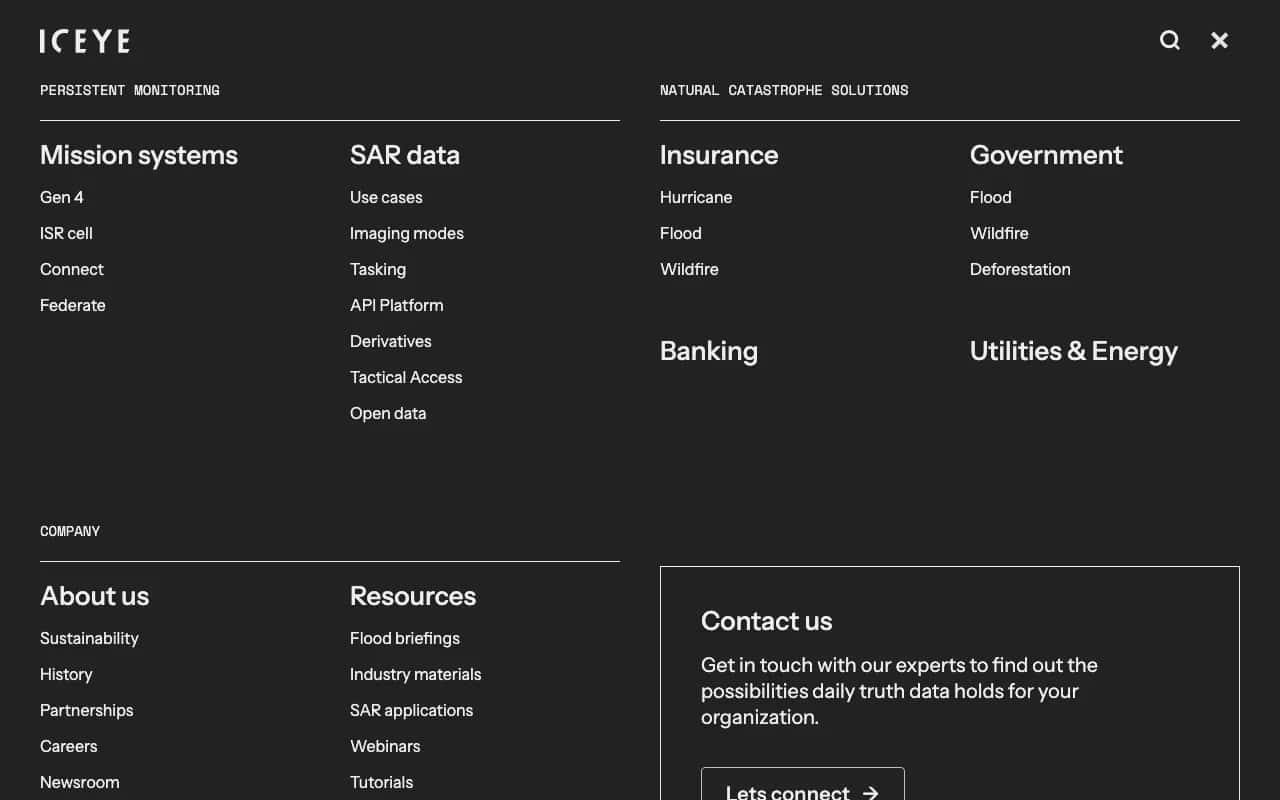The width and height of the screenshot is (1280, 800).
Task: Open the Connect link under Mission systems
Action: [x=72, y=269]
